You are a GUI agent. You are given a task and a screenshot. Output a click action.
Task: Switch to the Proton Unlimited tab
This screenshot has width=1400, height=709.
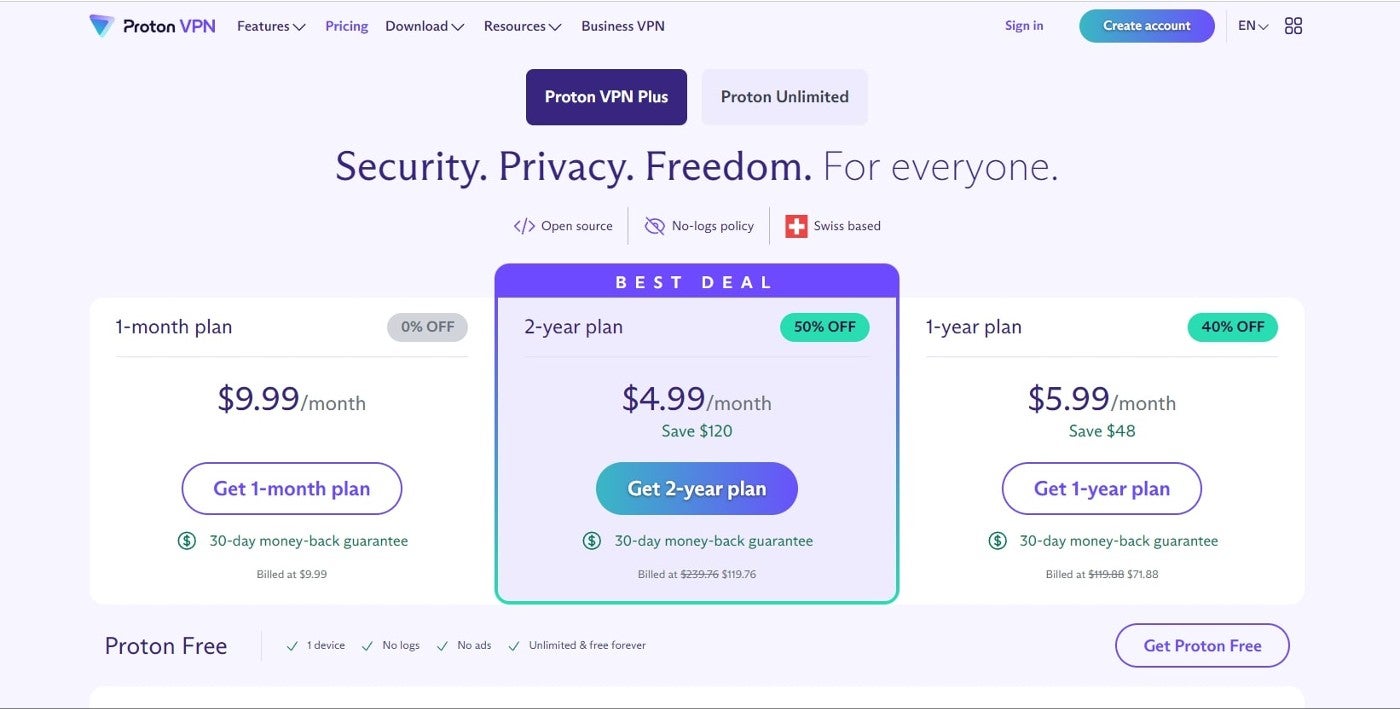click(784, 97)
